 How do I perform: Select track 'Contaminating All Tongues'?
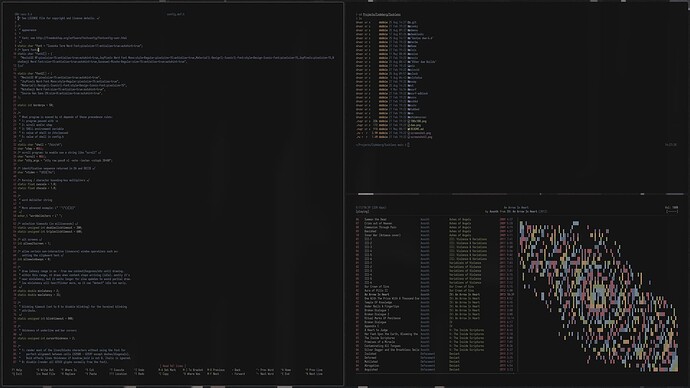[x=382, y=346]
